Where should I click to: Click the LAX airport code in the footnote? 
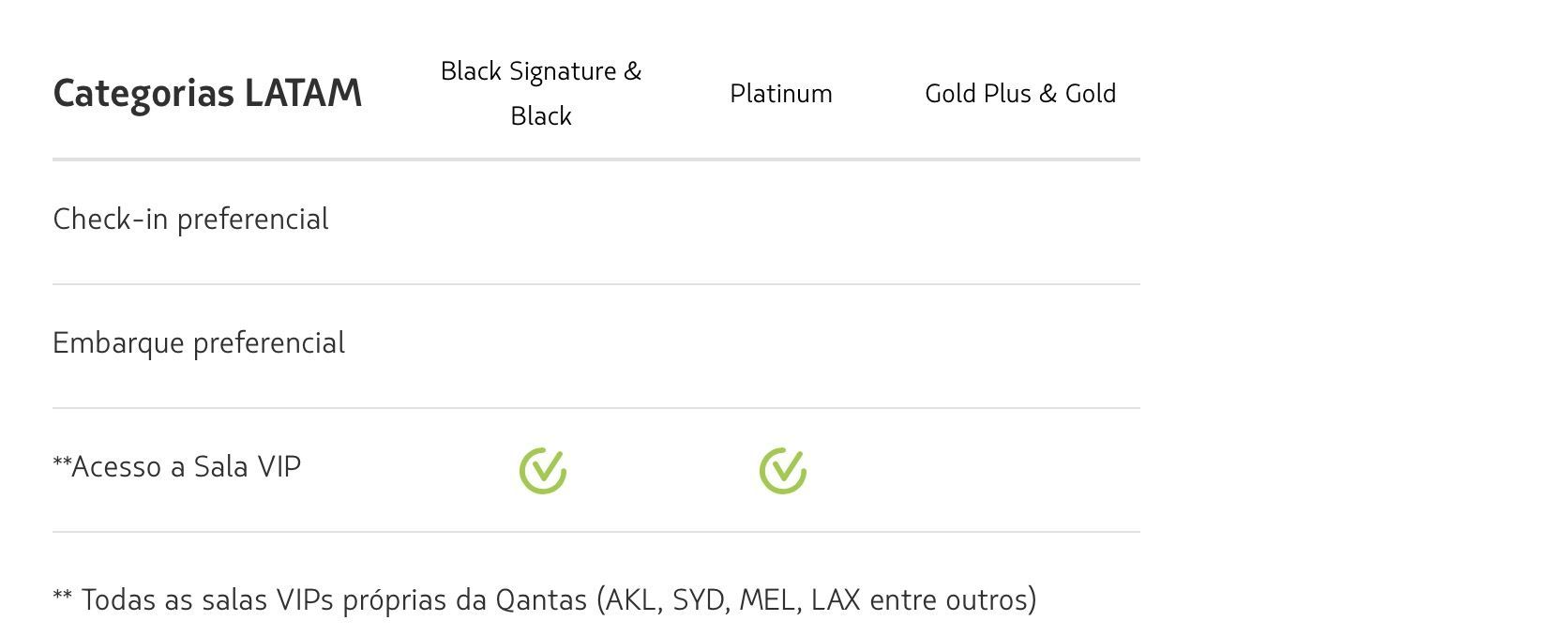pyautogui.click(x=836, y=599)
